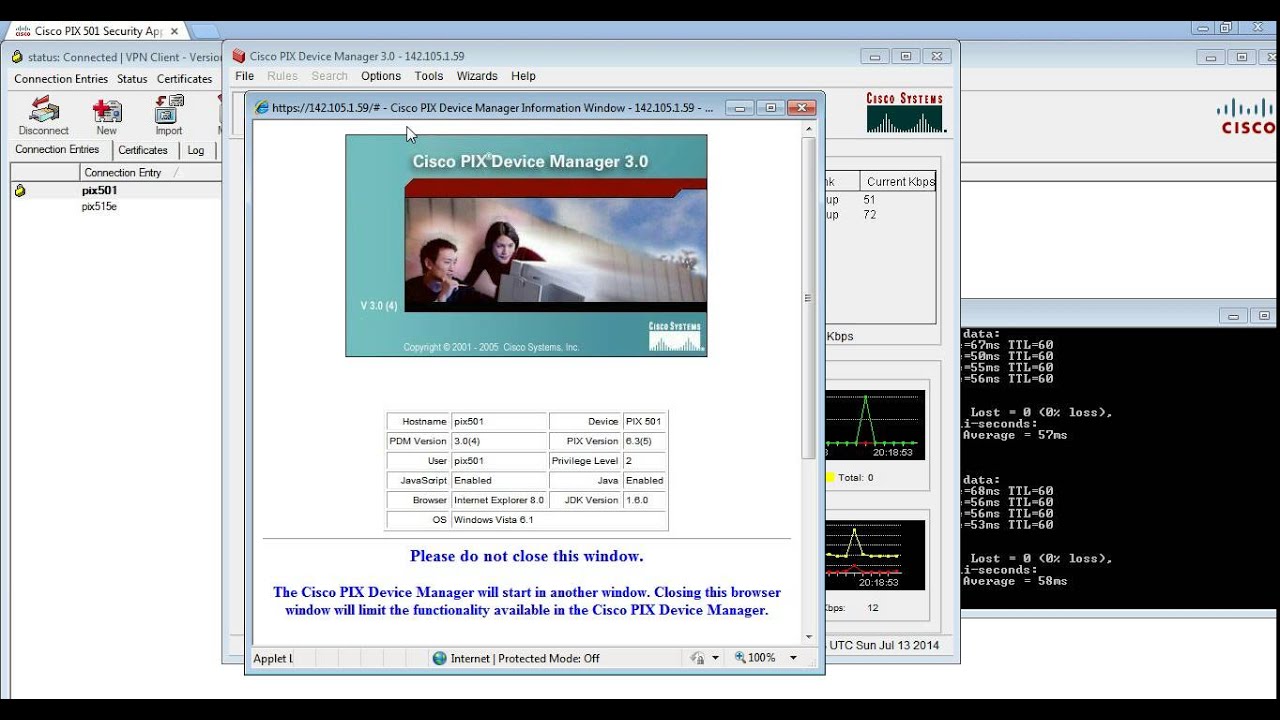Switch to the Certificates tab
This screenshot has width=1280, height=720.
click(143, 150)
